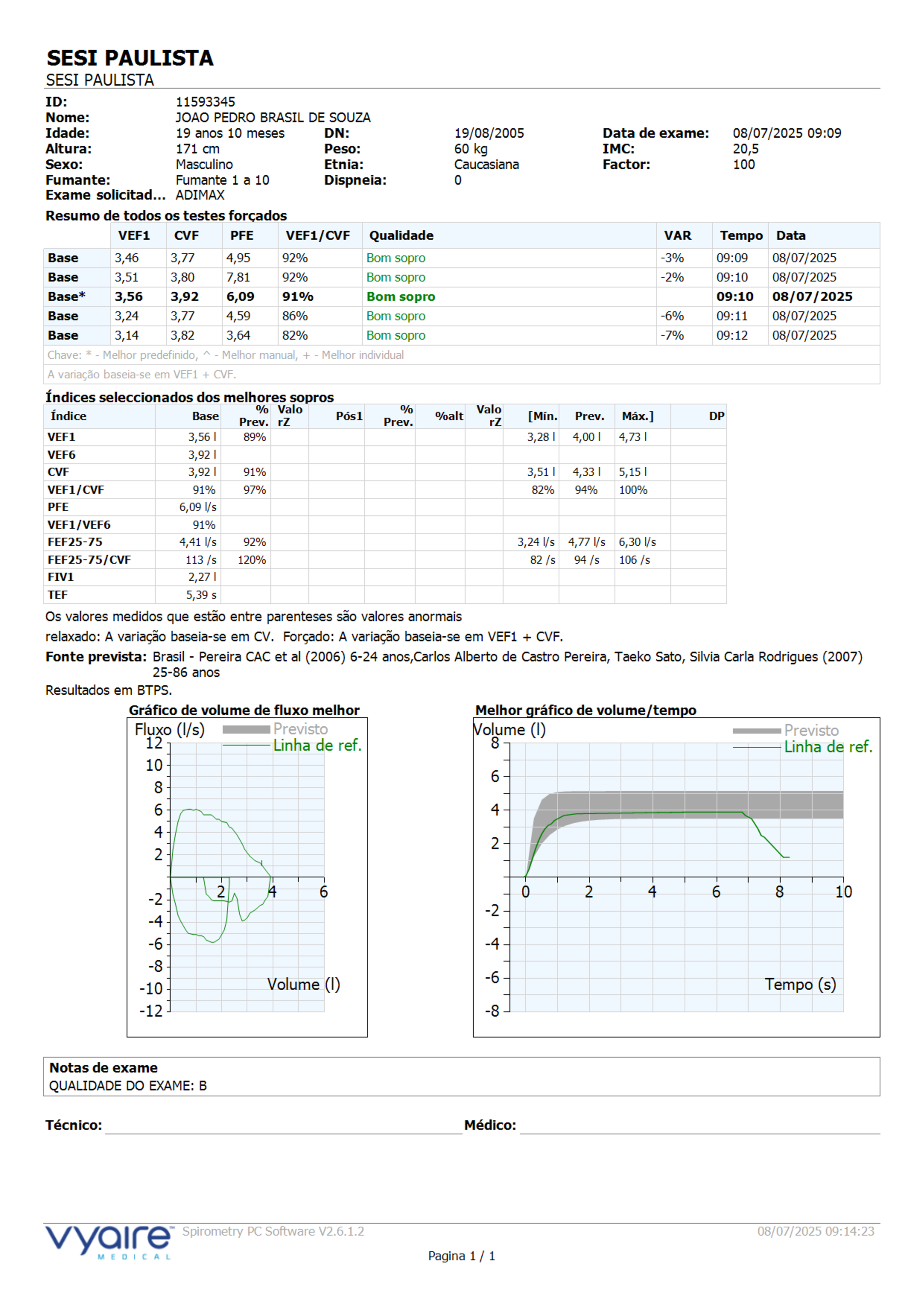Click the FEF25-75 index row label
This screenshot has height=1306, width=924.
click(75, 542)
